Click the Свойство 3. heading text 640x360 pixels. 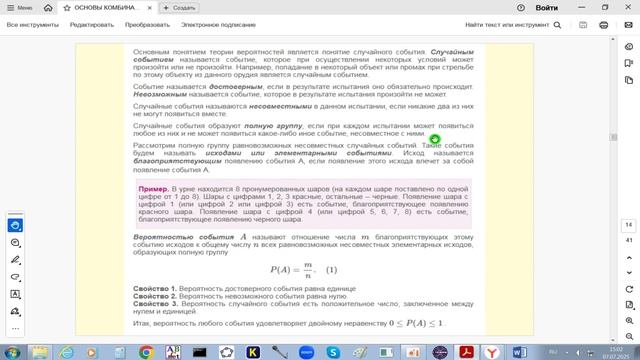156,304
